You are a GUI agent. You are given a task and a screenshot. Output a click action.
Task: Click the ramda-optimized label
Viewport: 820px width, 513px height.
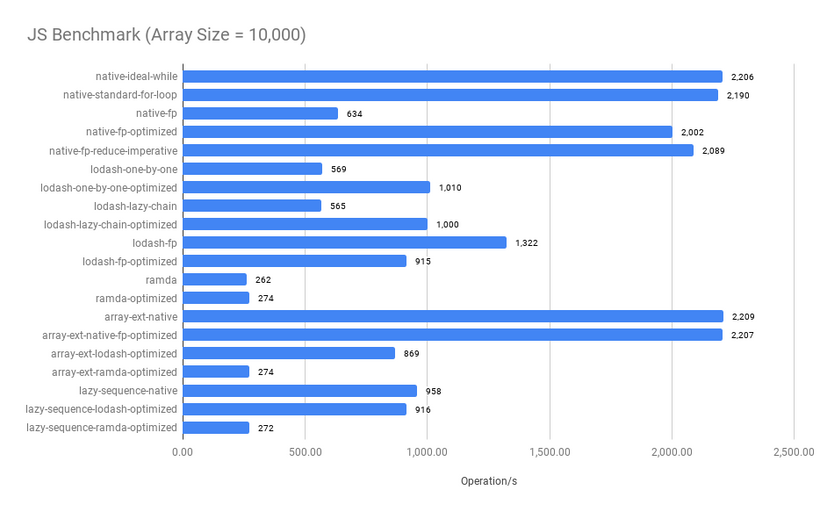pyautogui.click(x=136, y=298)
